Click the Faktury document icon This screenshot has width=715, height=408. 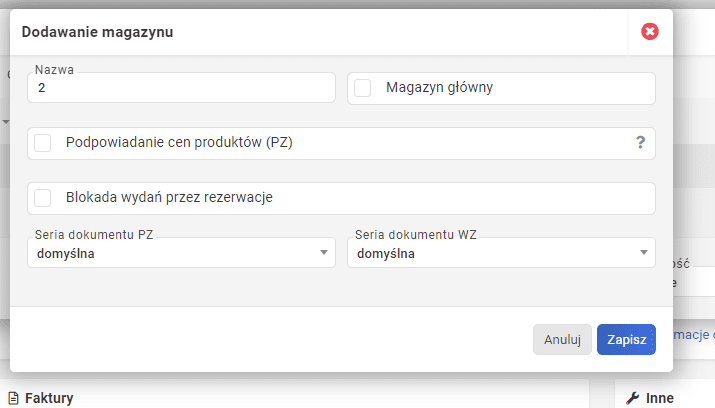pyautogui.click(x=14, y=398)
